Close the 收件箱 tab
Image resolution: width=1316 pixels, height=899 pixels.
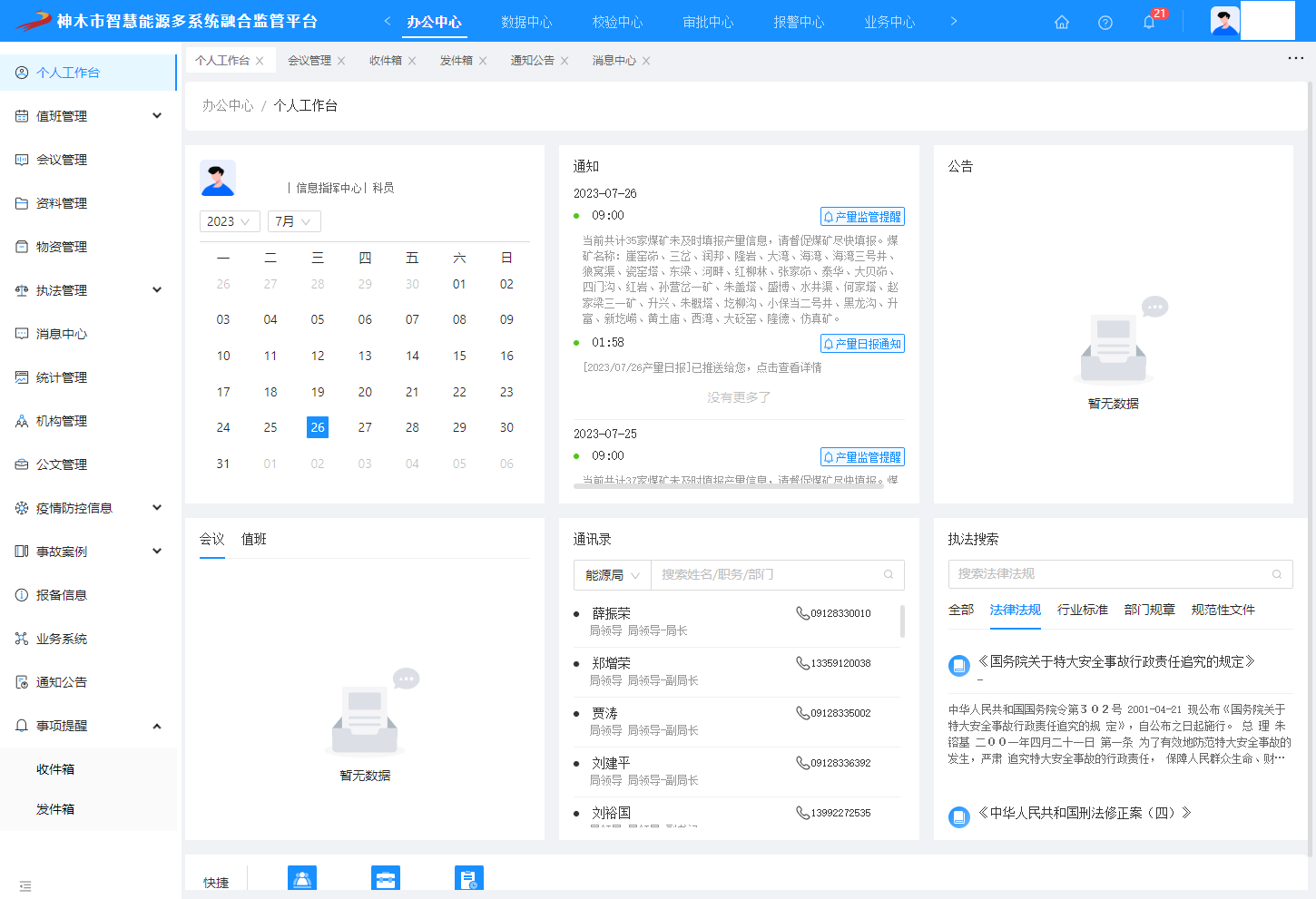click(x=412, y=61)
